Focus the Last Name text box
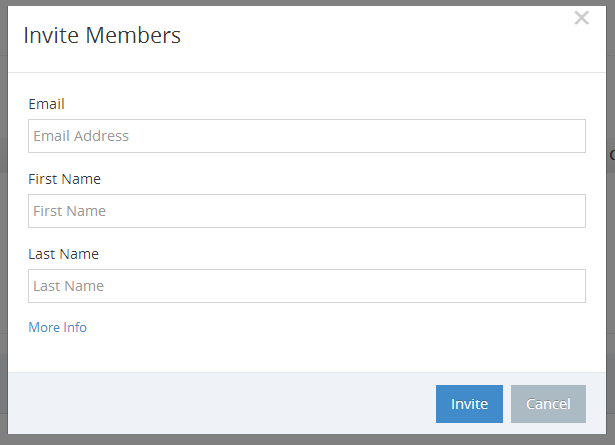Screen dimensions: 615x445 pyautogui.click(x=307, y=286)
